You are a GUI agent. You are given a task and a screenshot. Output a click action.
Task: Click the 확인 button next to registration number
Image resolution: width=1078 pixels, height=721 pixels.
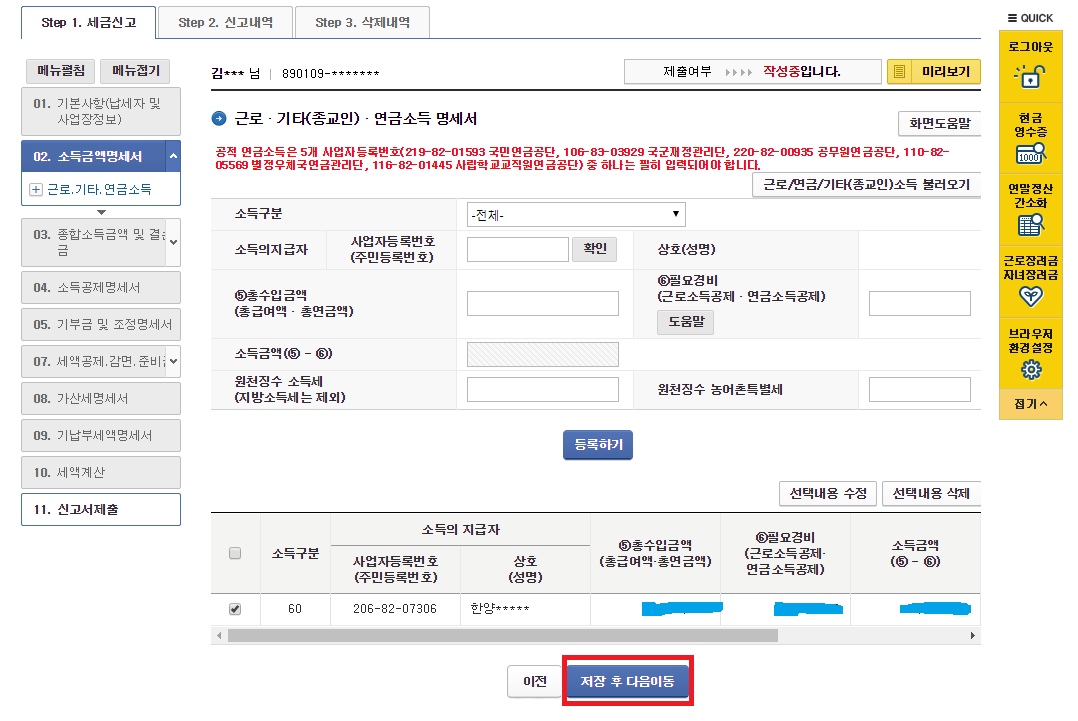595,249
